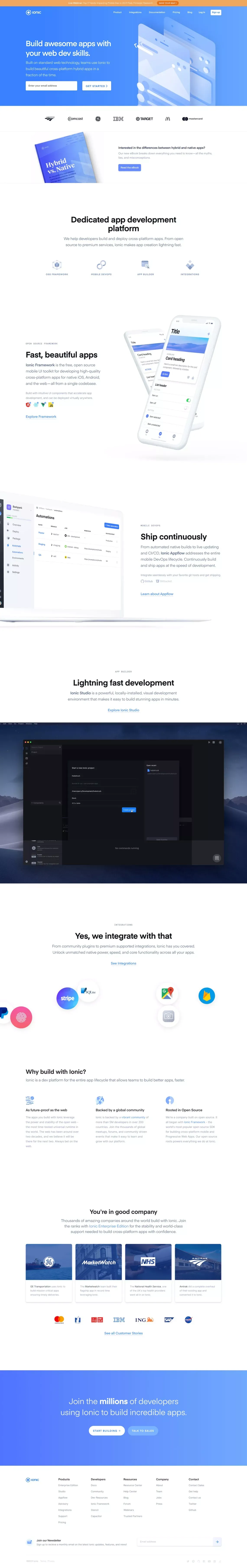The height and width of the screenshot is (1568, 247).
Task: Open Docs in the footer Developers list
Action: pyautogui.click(x=94, y=1485)
